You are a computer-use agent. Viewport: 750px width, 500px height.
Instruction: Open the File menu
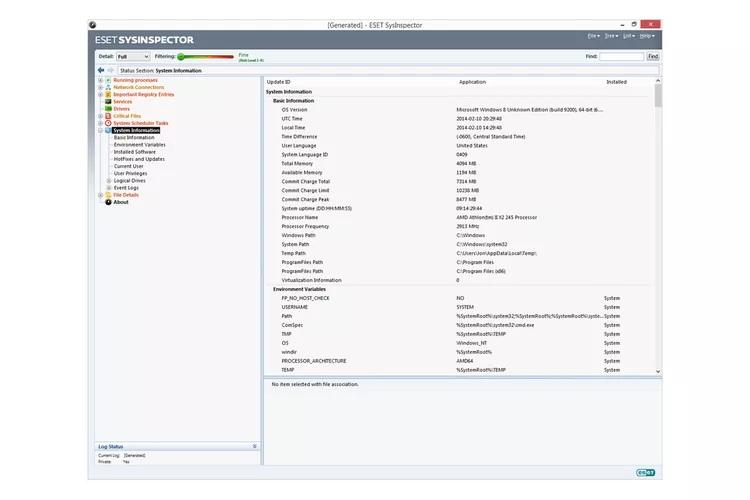pos(593,36)
